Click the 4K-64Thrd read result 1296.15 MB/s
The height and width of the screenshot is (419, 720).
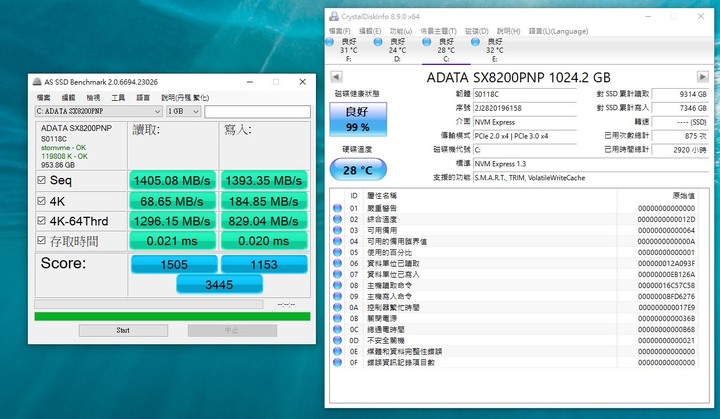[172, 221]
